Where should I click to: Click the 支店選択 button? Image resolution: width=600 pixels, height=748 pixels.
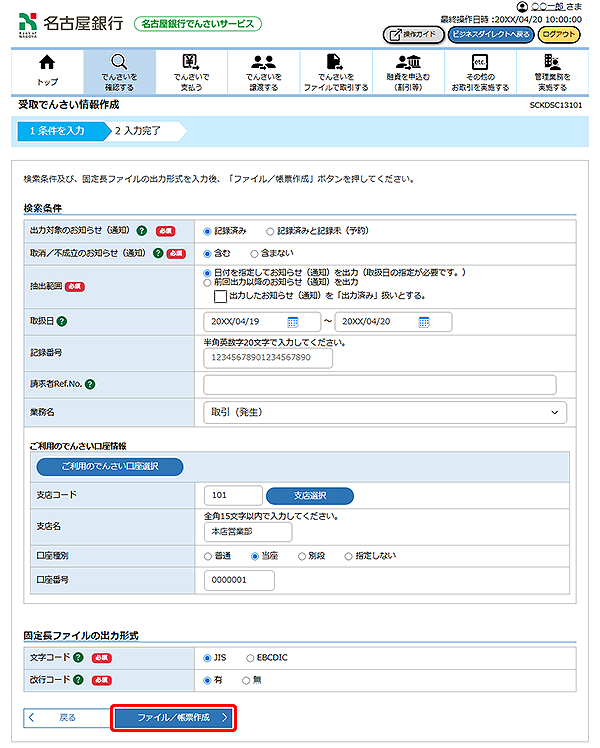[x=310, y=495]
